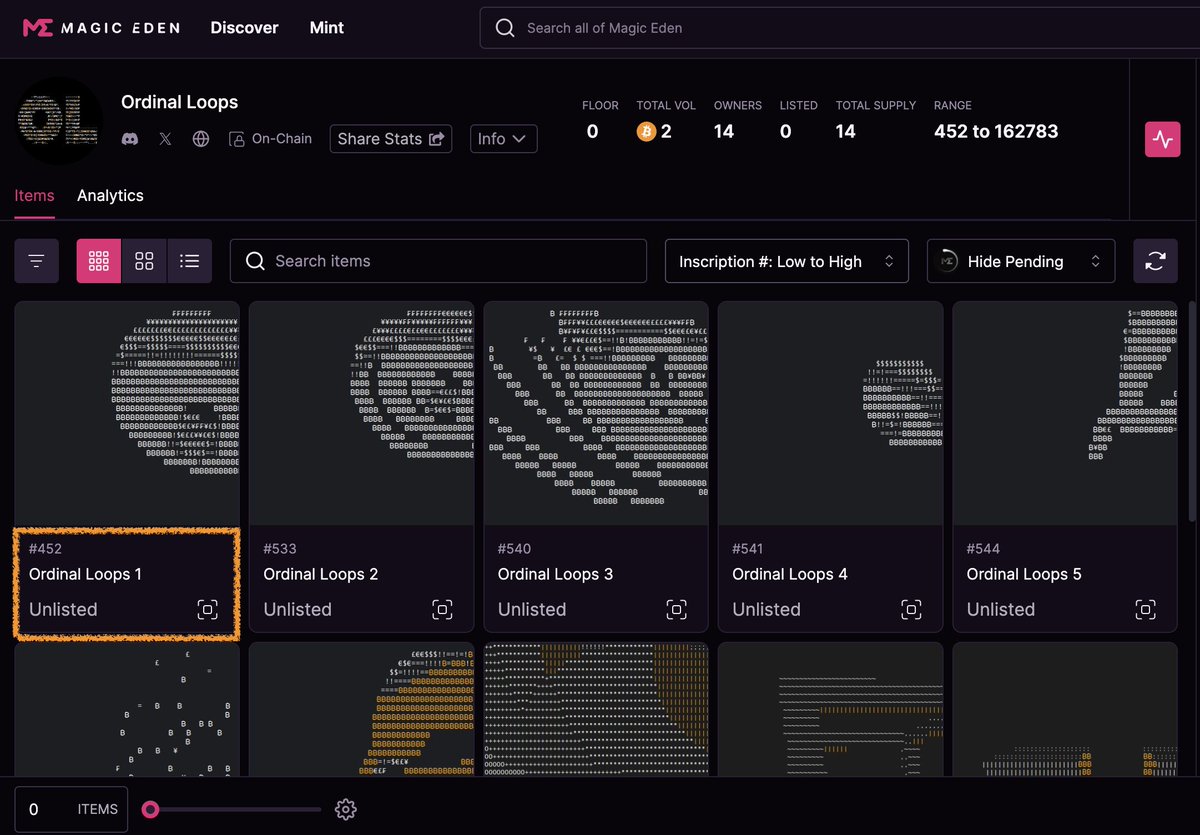Open the Inscription # sort dropdown
The image size is (1200, 835).
[786, 261]
